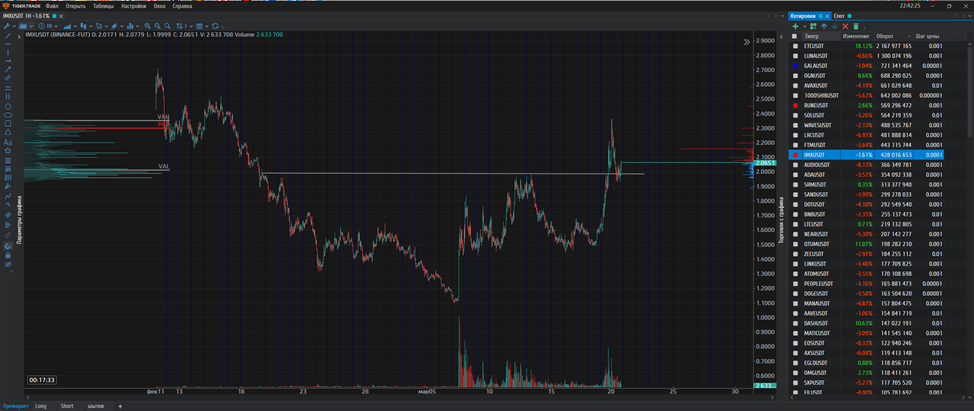Click the area chart type icon
Screen dimensions: 974x411
[67, 27]
